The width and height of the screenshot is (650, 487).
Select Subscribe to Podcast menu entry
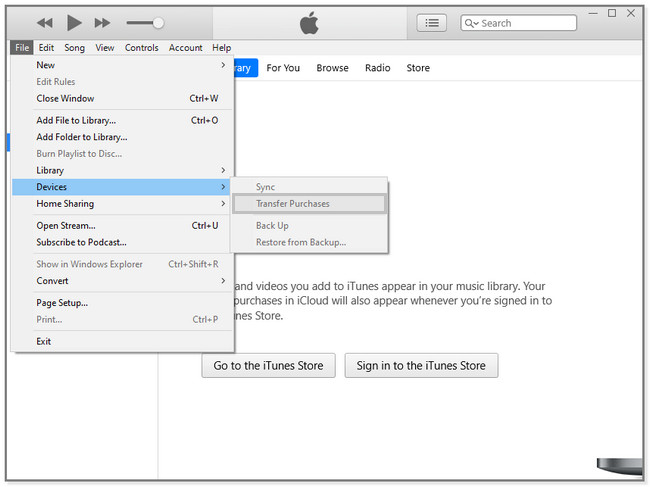click(81, 242)
